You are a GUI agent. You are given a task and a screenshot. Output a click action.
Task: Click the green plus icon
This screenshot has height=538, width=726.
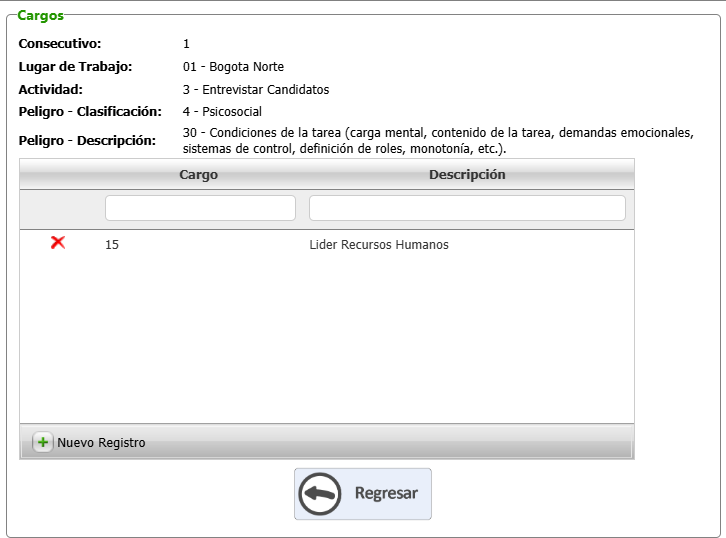point(43,442)
